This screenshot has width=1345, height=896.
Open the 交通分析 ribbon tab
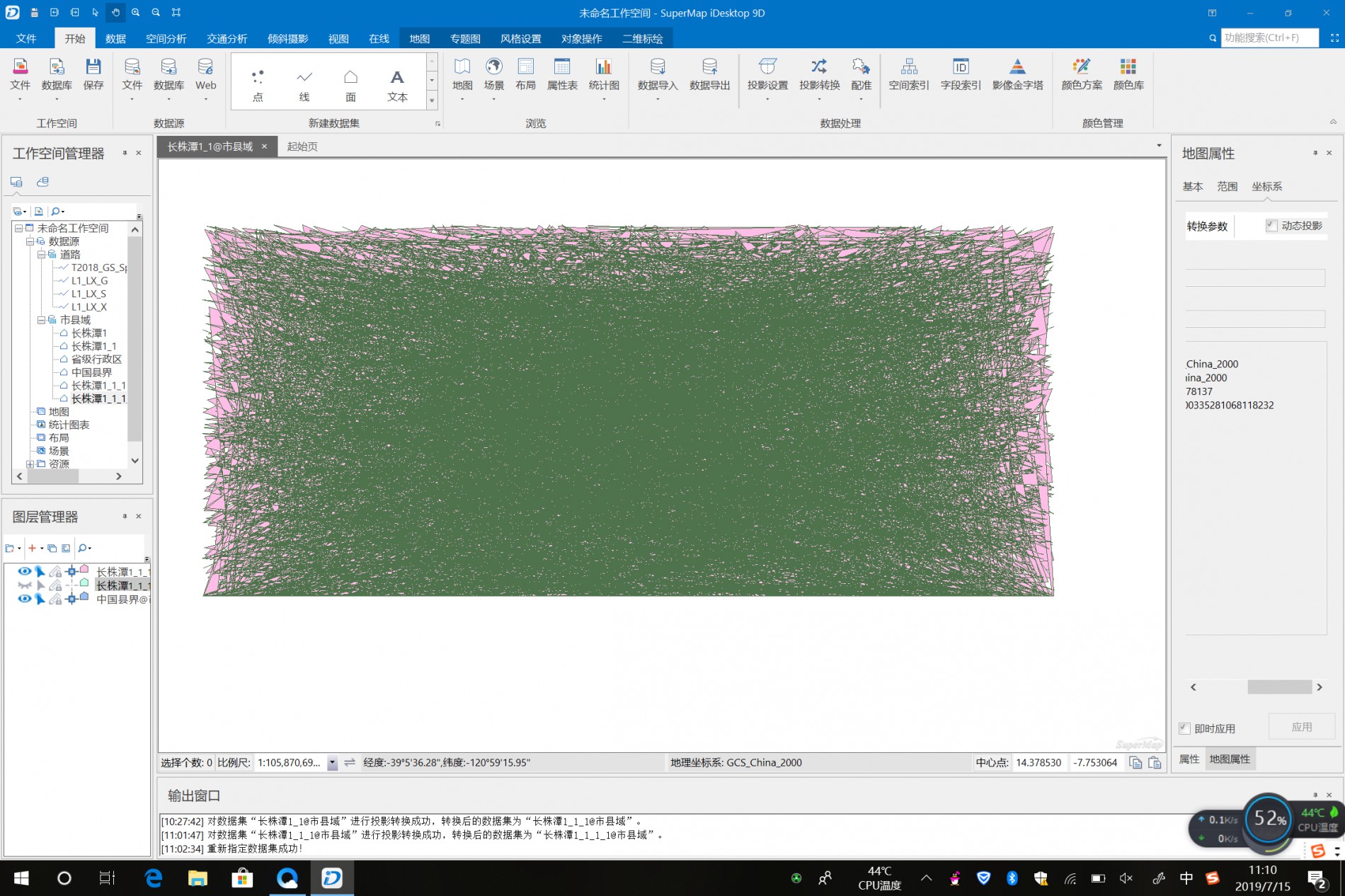227,38
